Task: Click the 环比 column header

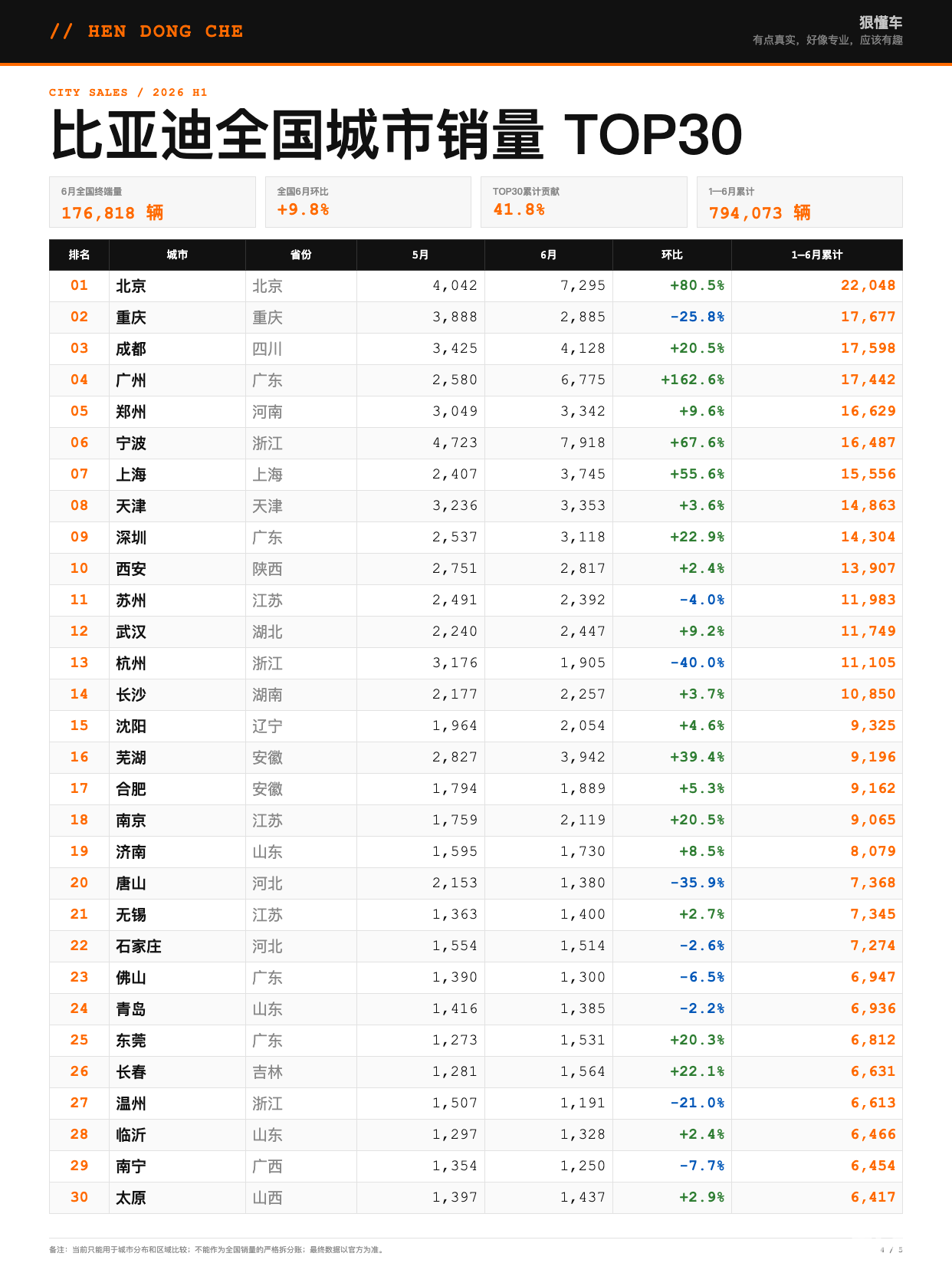Action: 672,255
